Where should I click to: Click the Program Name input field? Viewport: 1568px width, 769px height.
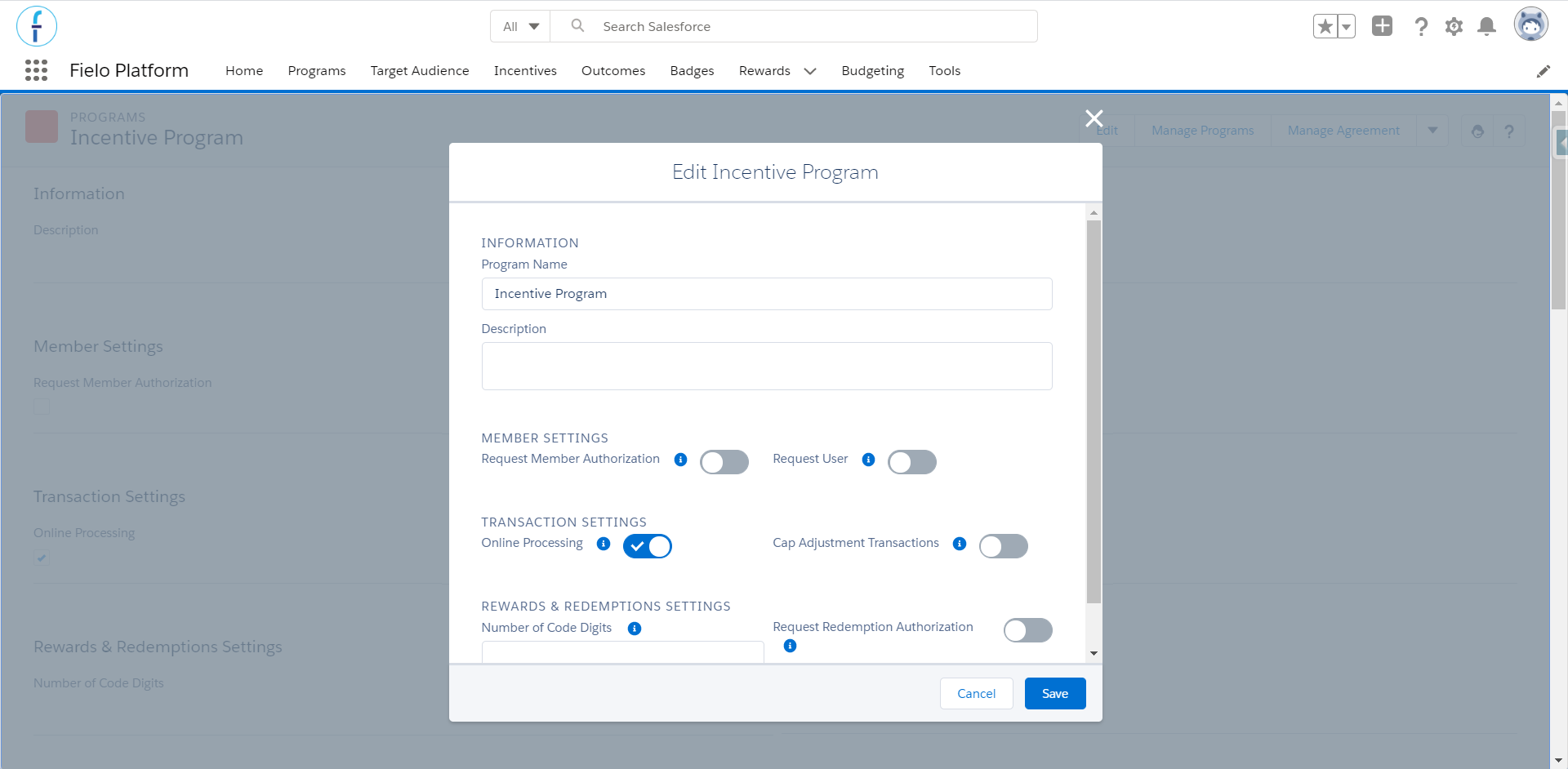coord(767,294)
